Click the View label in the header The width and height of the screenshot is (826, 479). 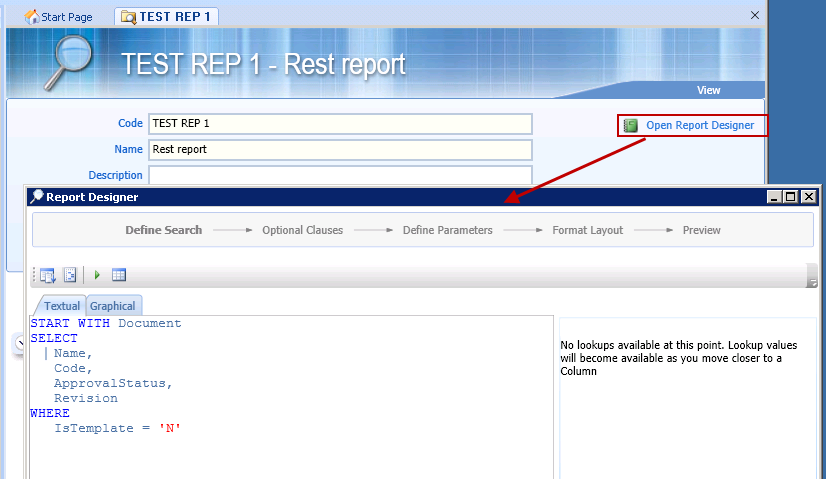[709, 91]
